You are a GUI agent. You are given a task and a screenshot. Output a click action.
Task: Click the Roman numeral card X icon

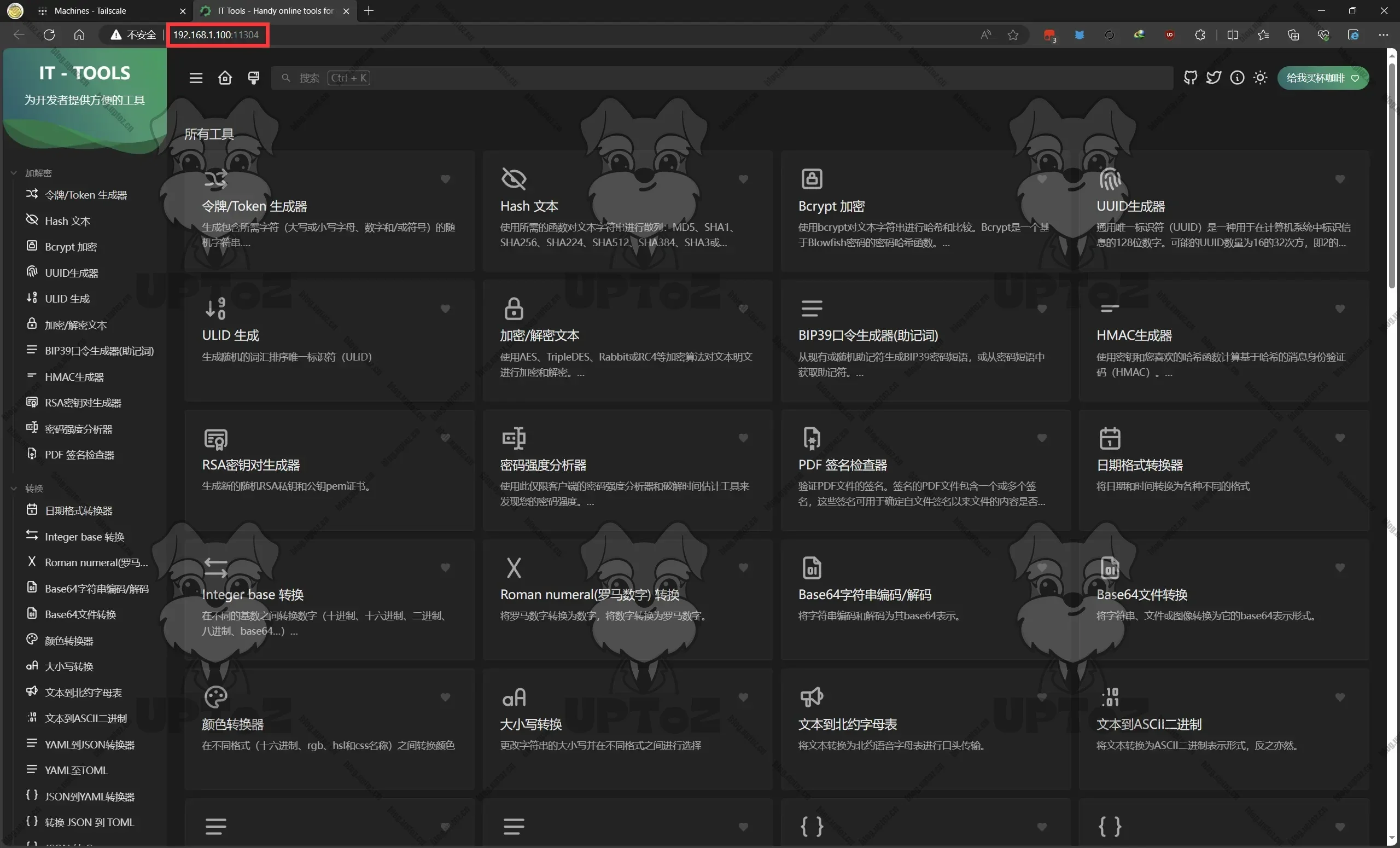(x=514, y=568)
